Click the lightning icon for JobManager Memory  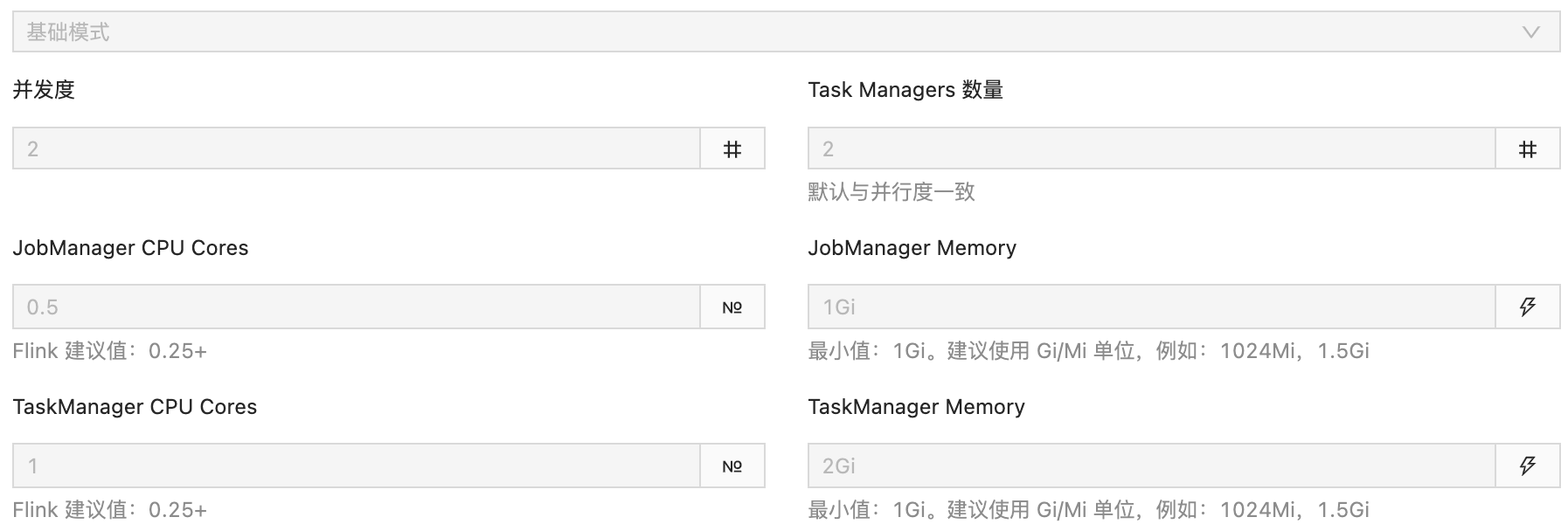tap(1529, 307)
